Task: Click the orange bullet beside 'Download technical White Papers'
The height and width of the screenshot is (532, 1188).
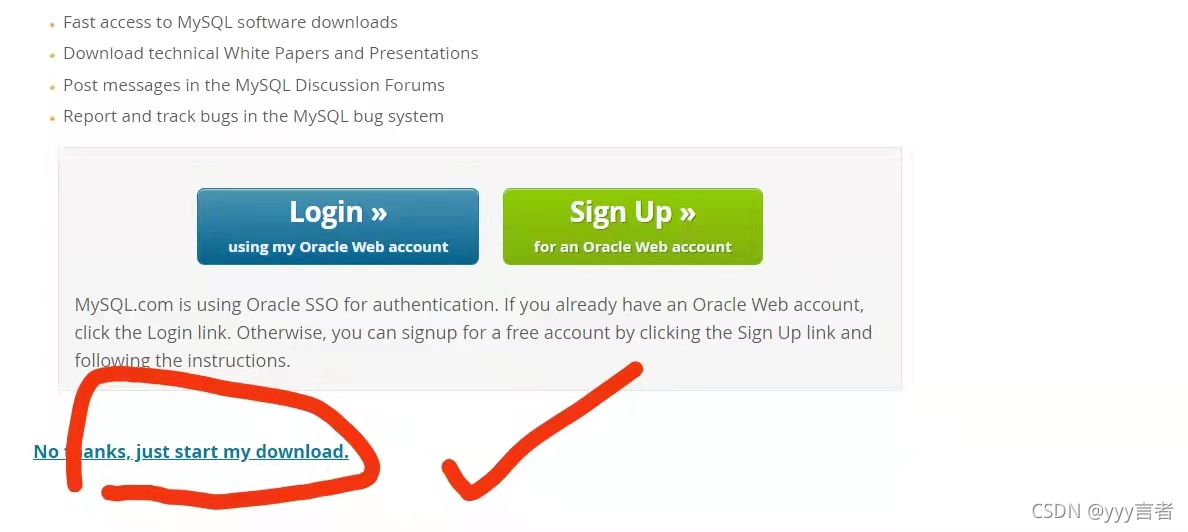Action: point(52,55)
